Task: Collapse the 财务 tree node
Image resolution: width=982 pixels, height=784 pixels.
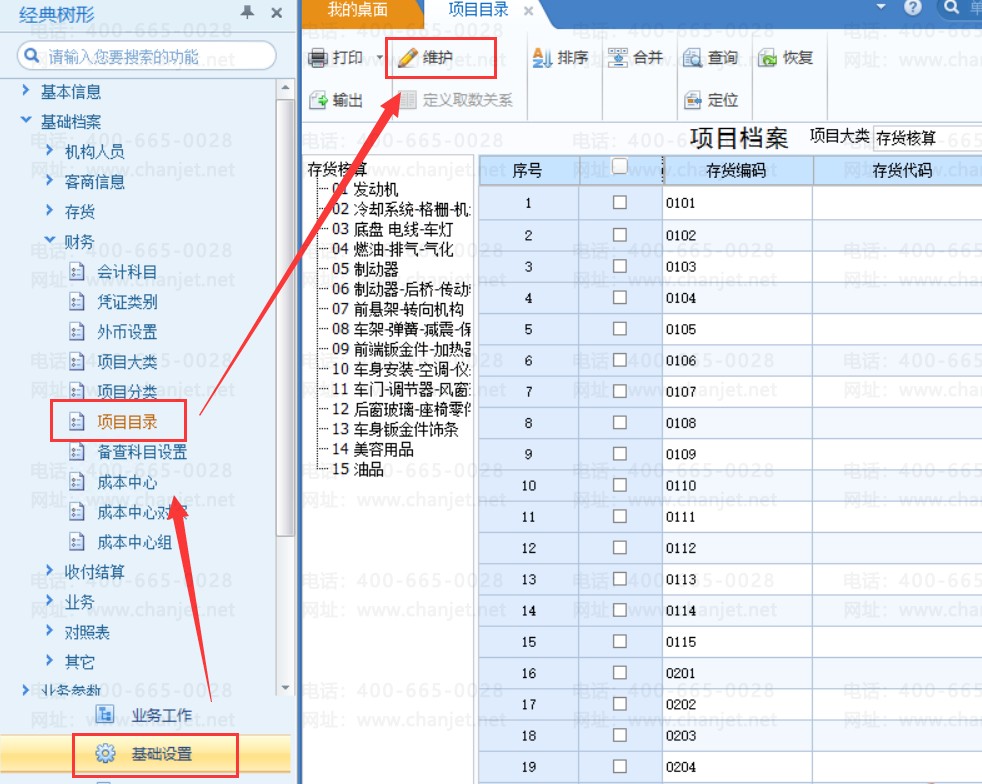Action: [49, 239]
